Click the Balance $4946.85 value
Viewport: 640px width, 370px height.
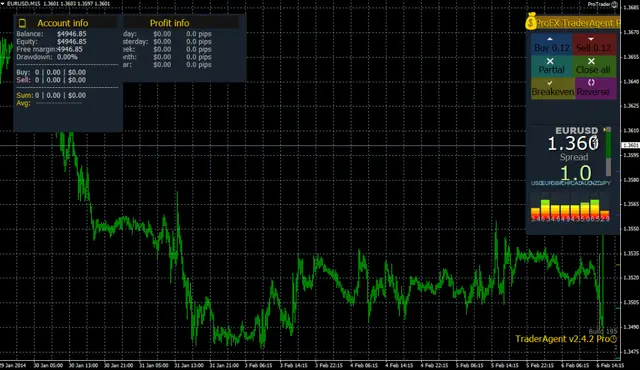[72, 34]
